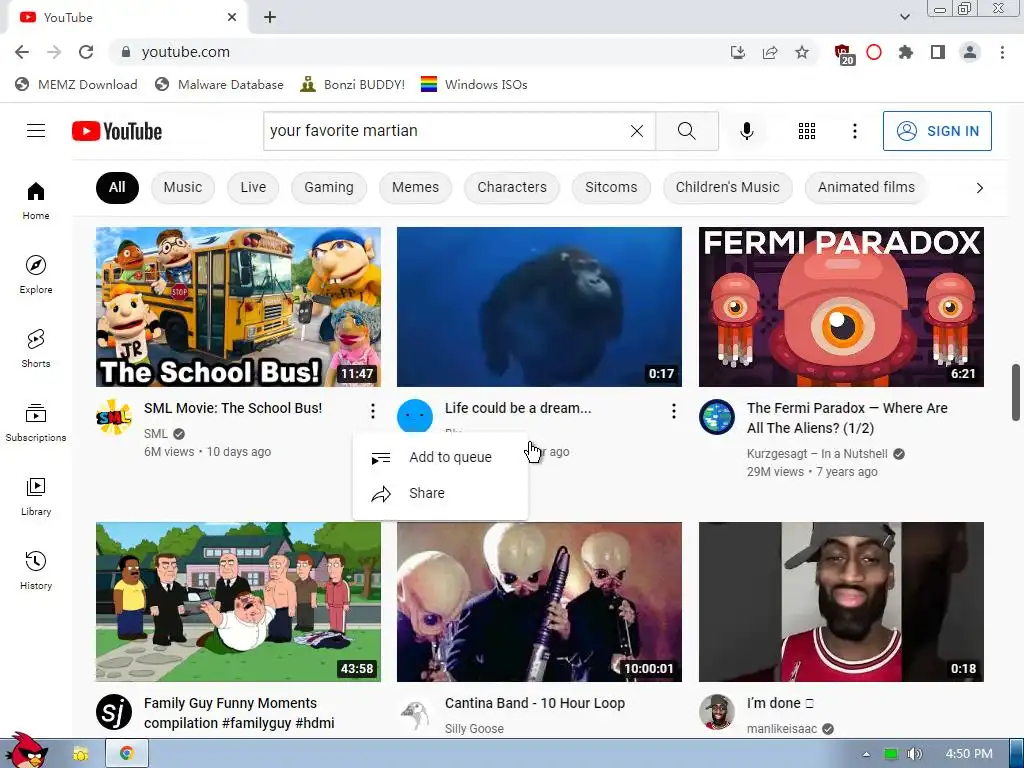This screenshot has height=768, width=1024.
Task: Open options for Life could be a dream video
Action: pyautogui.click(x=673, y=411)
